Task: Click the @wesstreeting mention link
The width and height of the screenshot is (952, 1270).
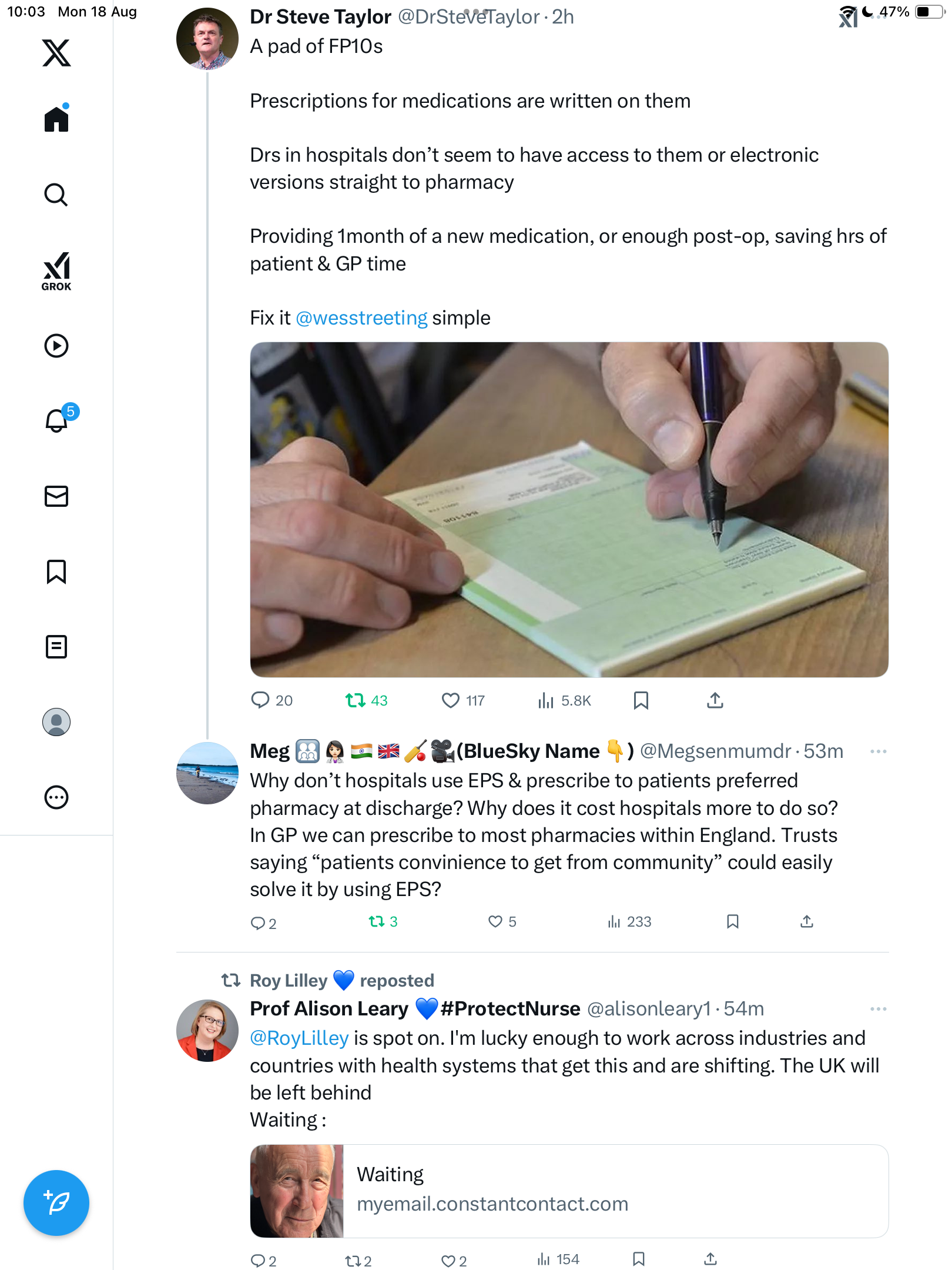Action: [361, 318]
